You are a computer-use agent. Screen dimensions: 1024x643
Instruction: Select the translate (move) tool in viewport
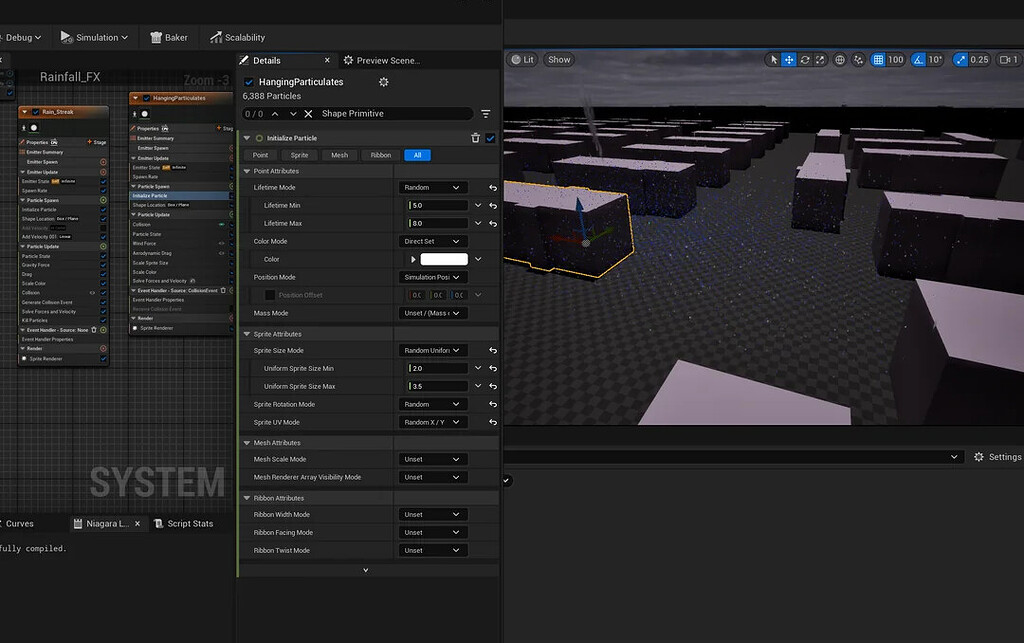(789, 60)
